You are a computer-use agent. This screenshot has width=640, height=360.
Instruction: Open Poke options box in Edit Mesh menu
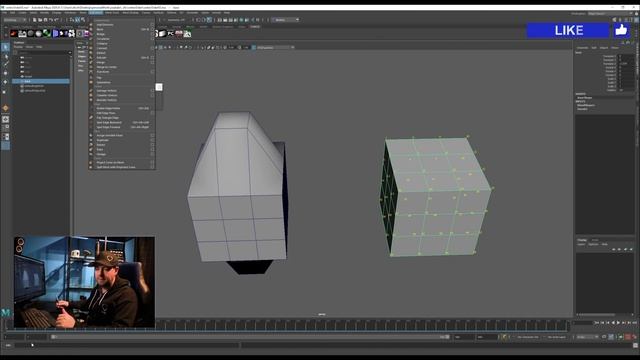(x=152, y=149)
